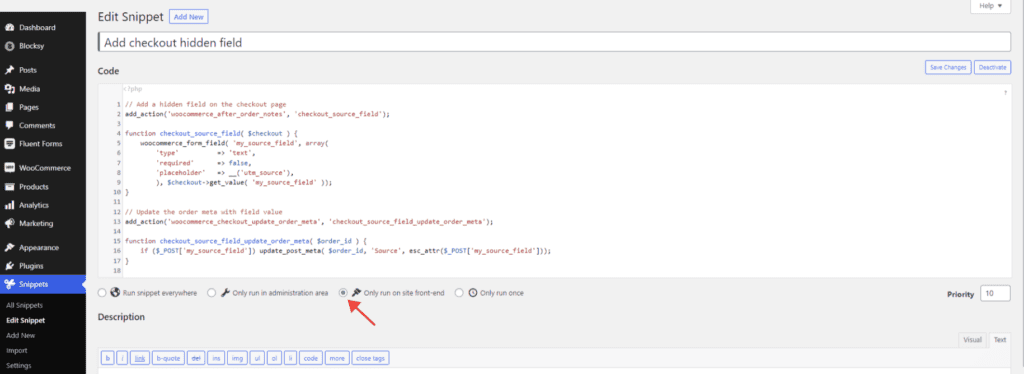Click the globe icon beside Run snippet everywhere

115,293
